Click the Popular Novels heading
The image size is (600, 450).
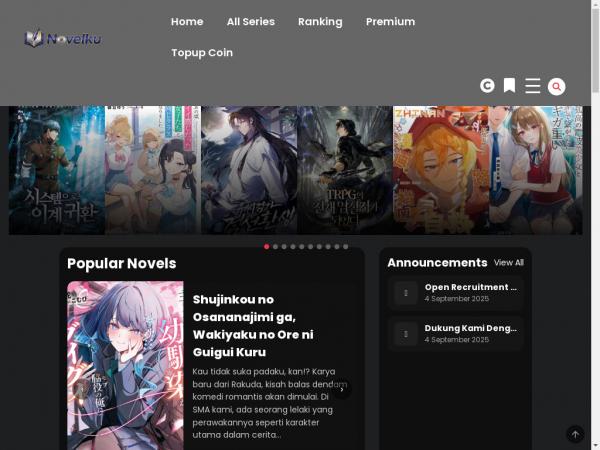[122, 264]
